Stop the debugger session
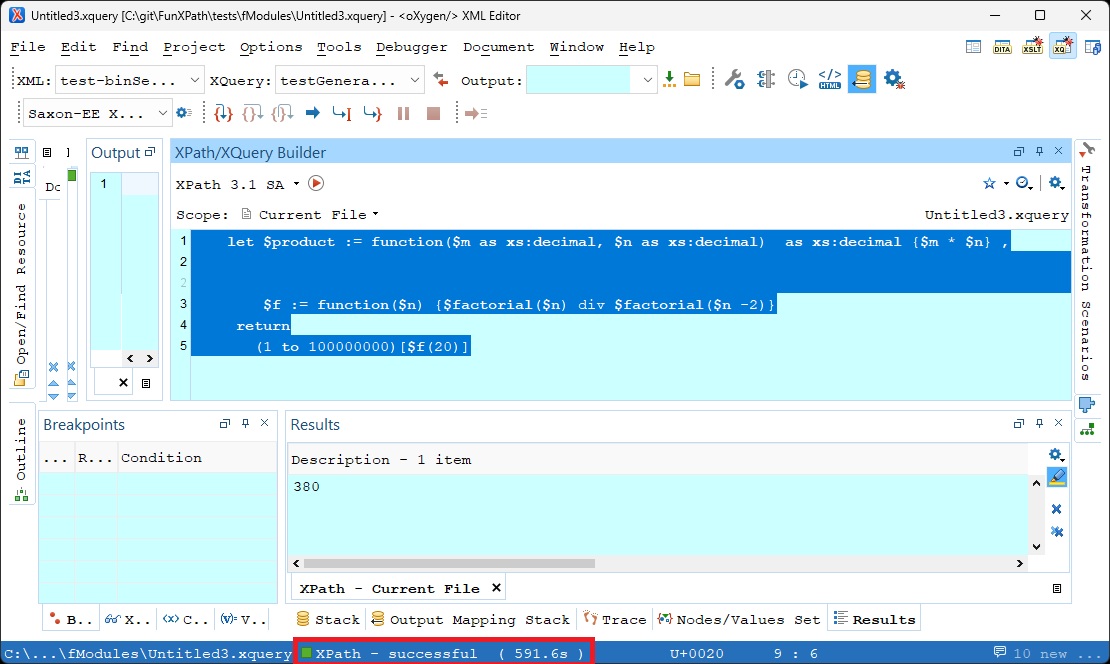The image size is (1110, 664). pyautogui.click(x=434, y=113)
